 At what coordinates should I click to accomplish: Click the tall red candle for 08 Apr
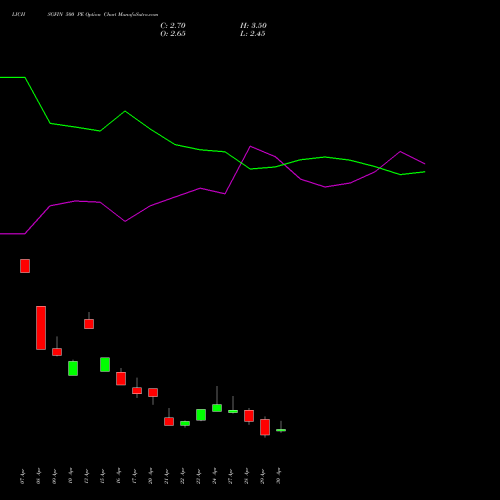coord(41,328)
